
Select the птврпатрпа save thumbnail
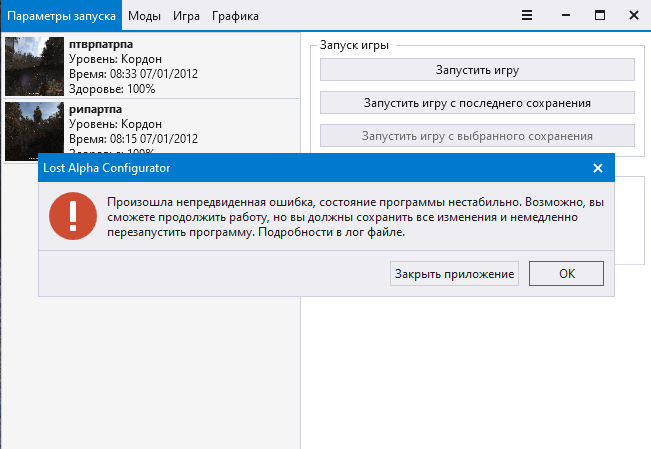34,66
